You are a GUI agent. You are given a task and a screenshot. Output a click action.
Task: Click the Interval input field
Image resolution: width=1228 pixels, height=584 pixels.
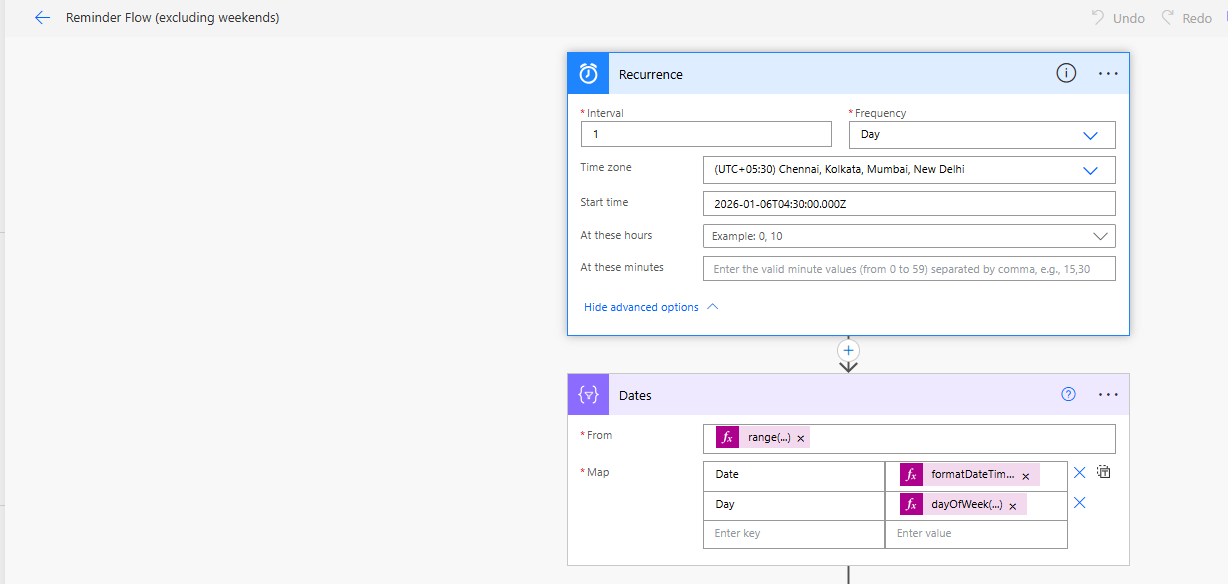coord(706,134)
